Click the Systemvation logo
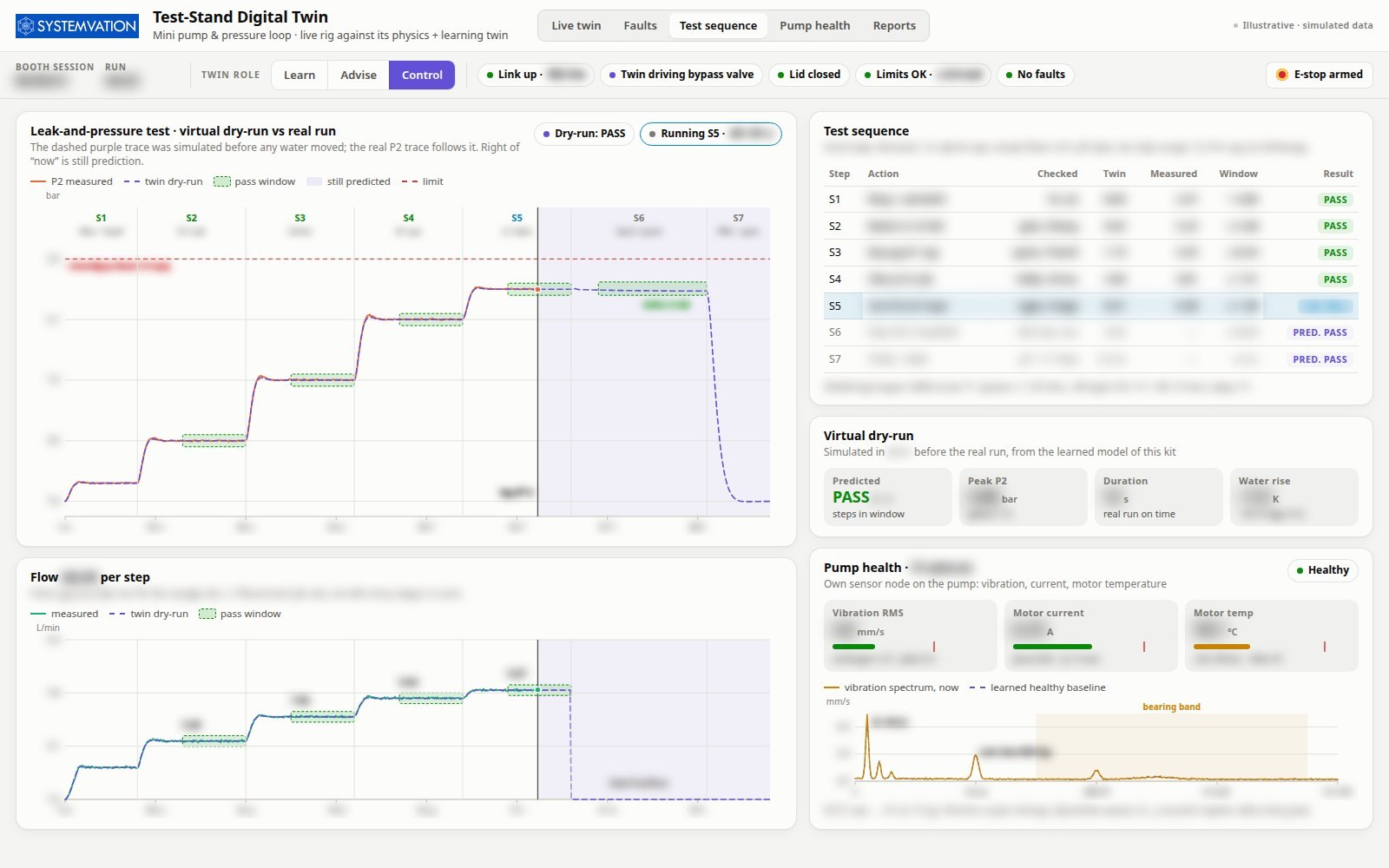 [x=77, y=26]
